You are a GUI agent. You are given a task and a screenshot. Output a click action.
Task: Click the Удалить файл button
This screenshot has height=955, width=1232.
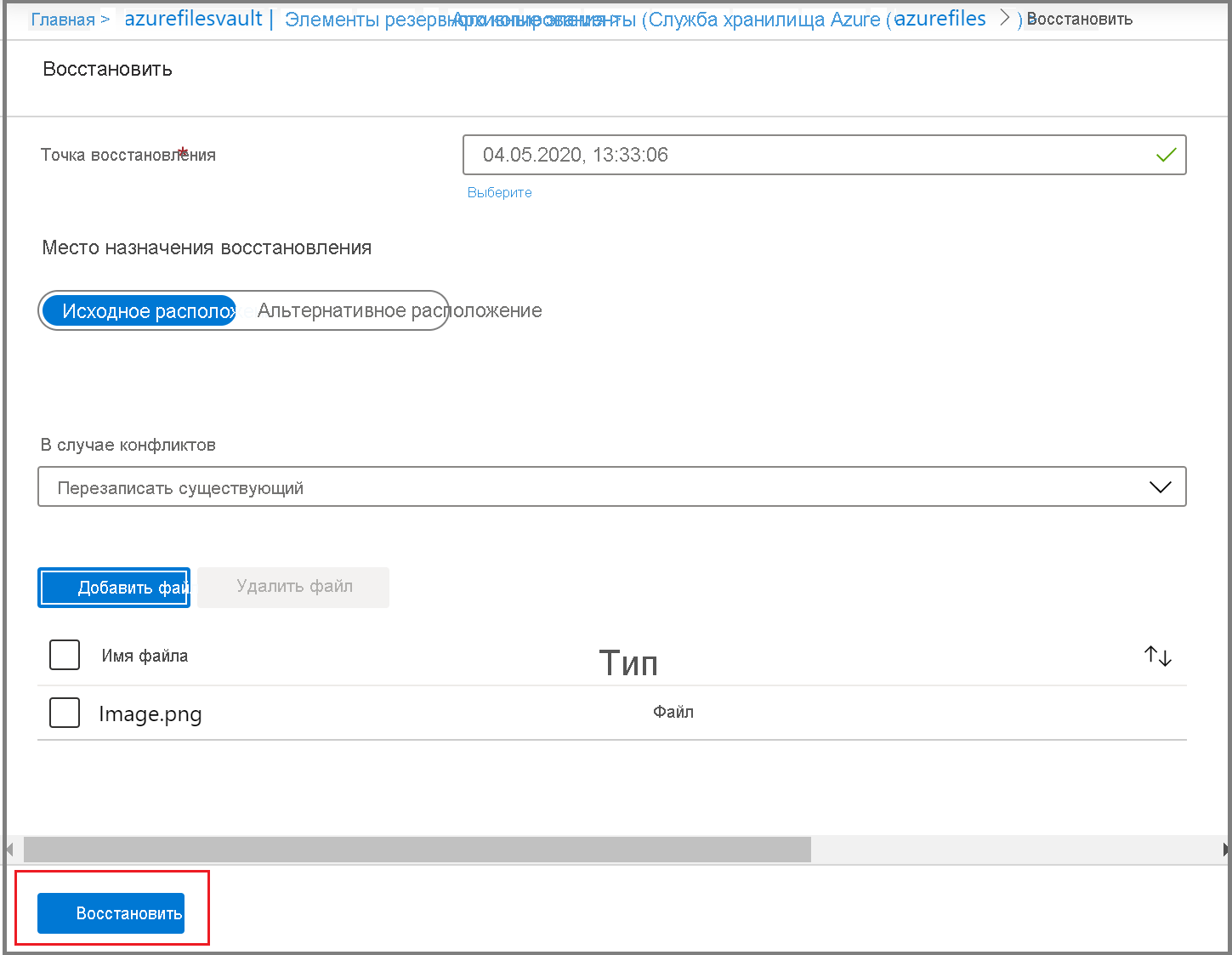point(293,587)
